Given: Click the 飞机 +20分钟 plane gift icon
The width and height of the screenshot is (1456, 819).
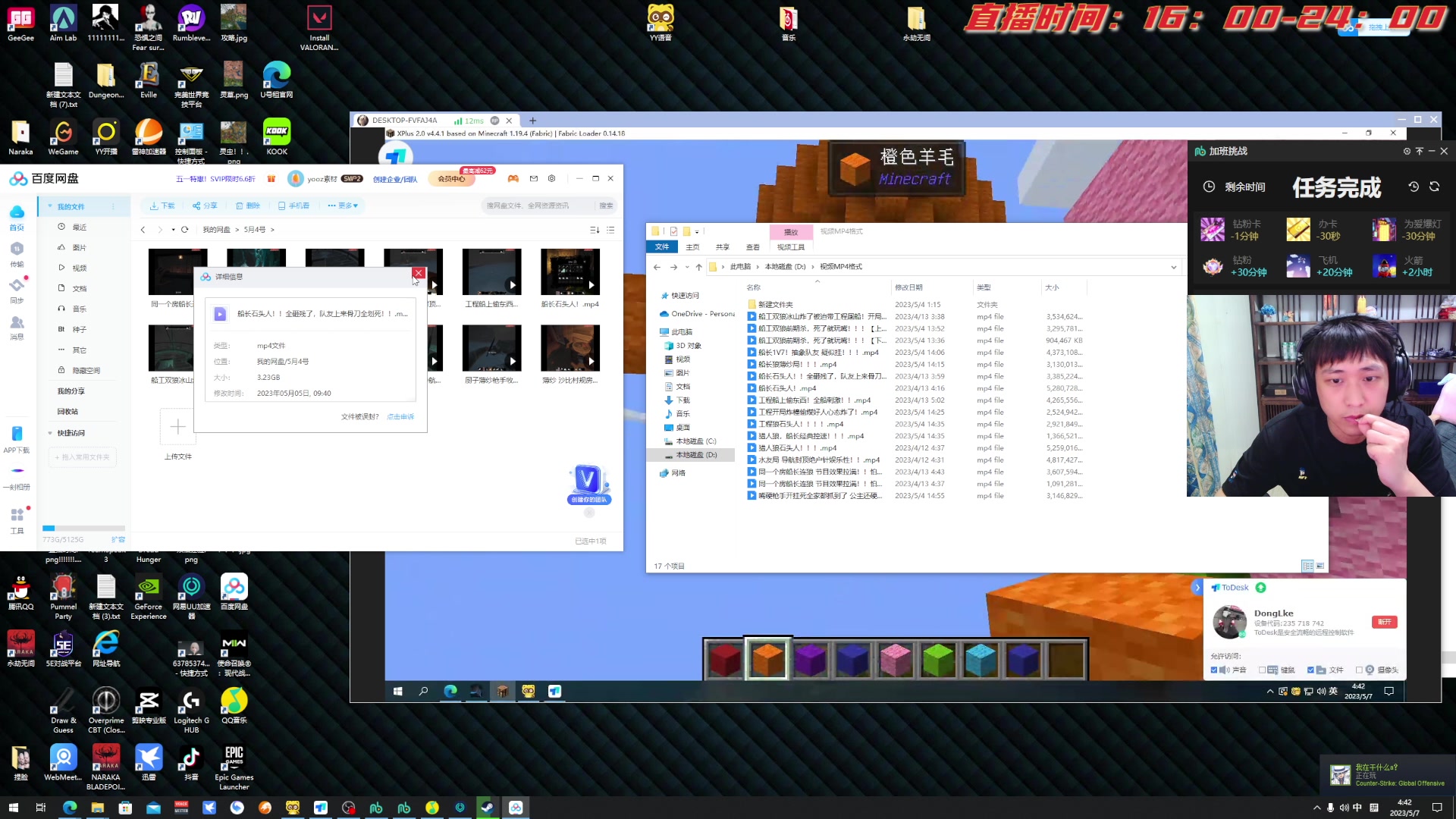Looking at the screenshot, I should click(x=1298, y=266).
